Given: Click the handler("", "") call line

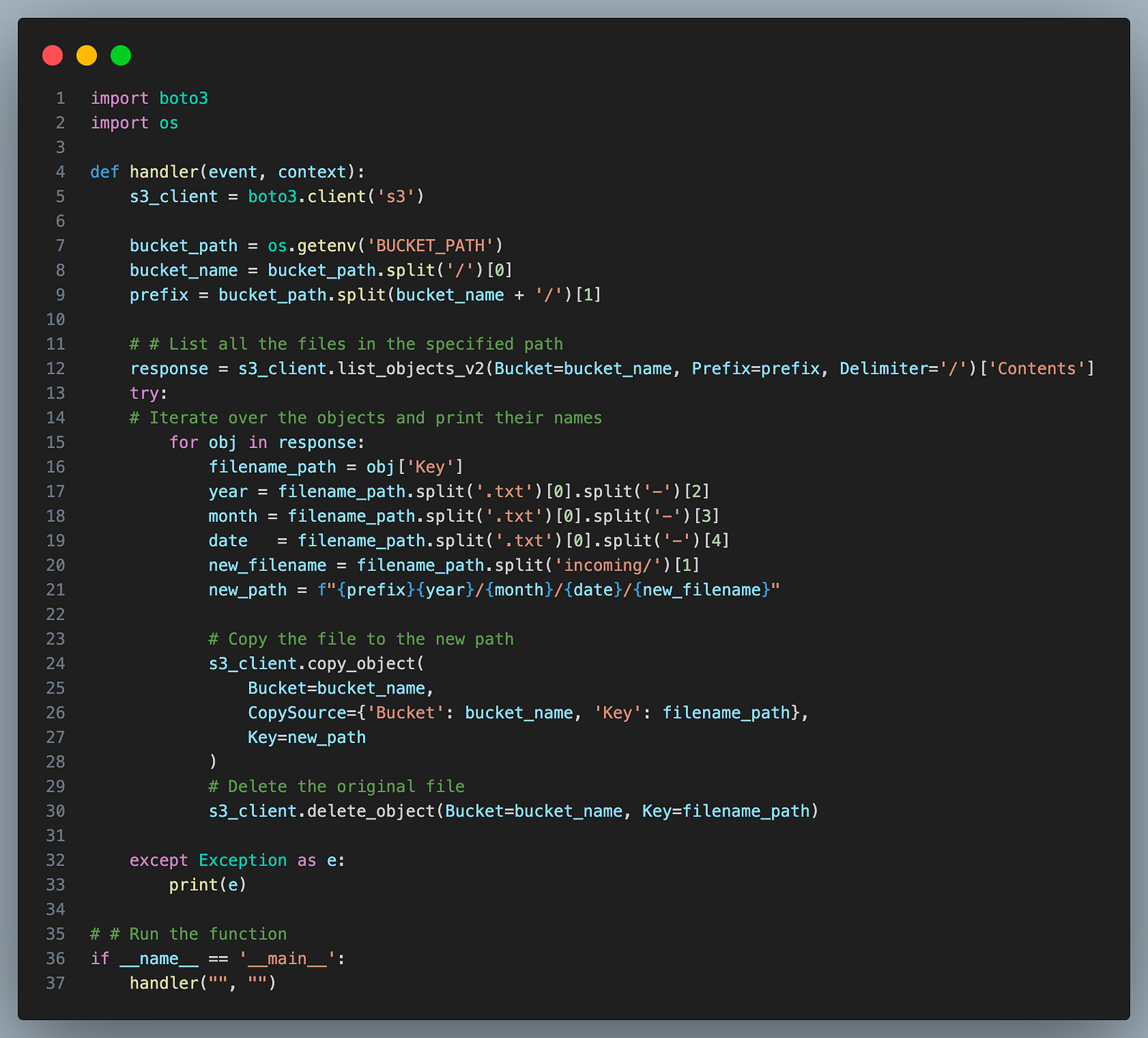Looking at the screenshot, I should click(203, 983).
